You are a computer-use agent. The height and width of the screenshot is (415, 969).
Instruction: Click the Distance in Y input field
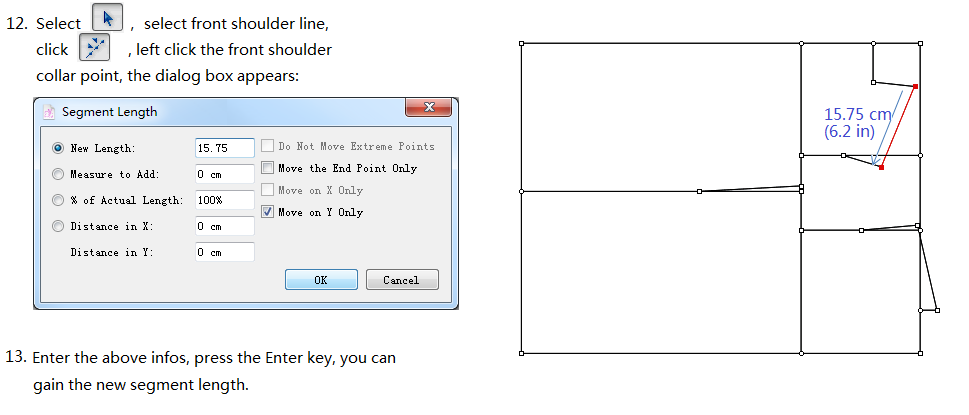[224, 252]
